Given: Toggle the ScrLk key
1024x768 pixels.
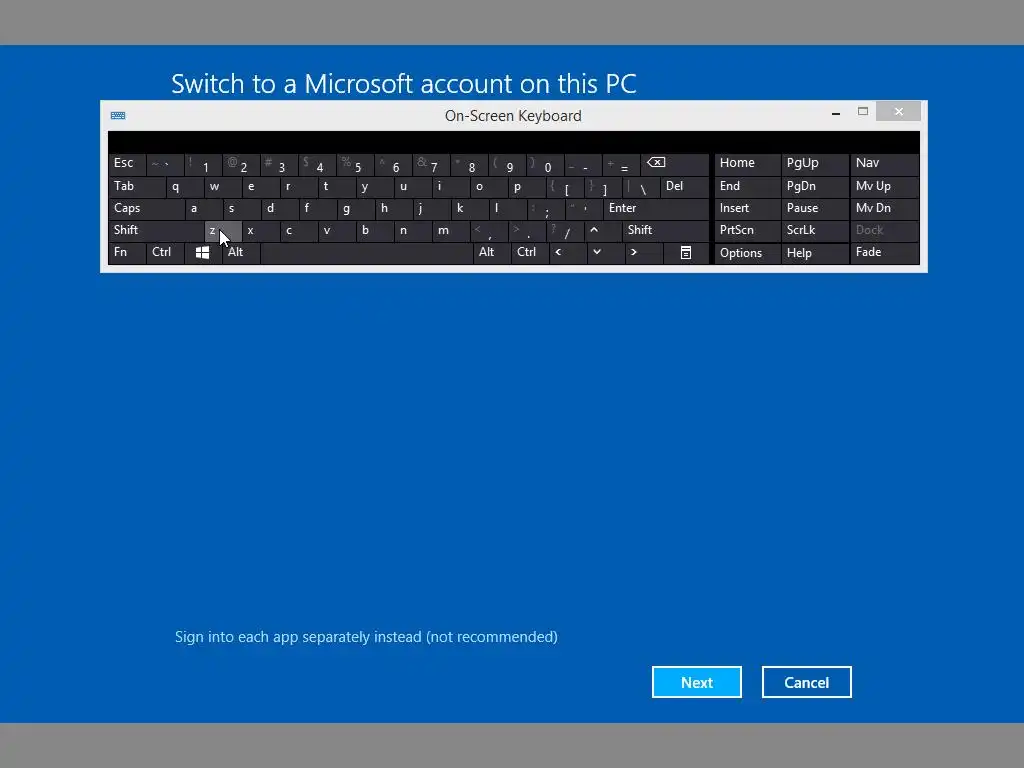Looking at the screenshot, I should pyautogui.click(x=815, y=231).
